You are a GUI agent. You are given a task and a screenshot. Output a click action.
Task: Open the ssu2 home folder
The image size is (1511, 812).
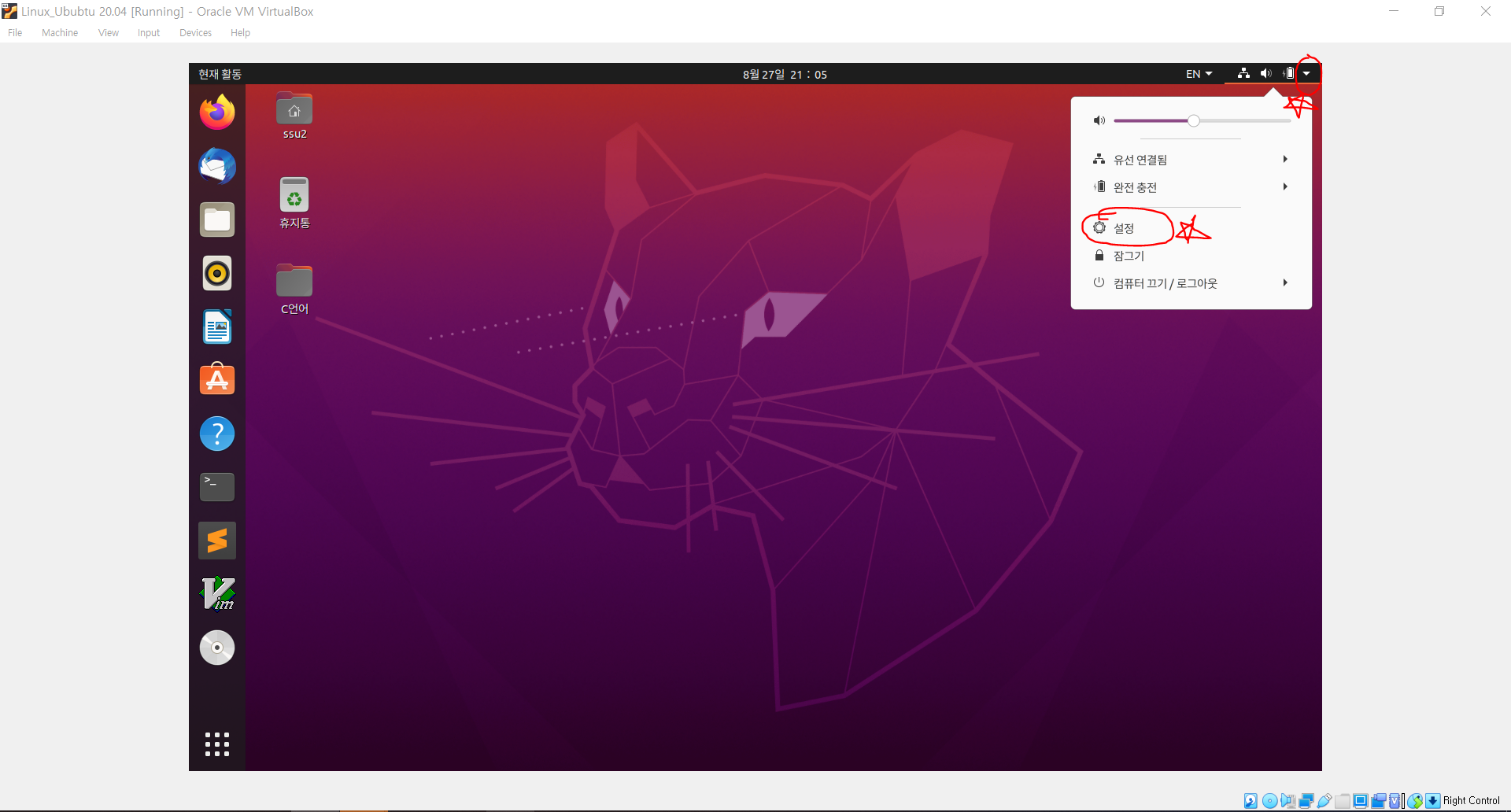[294, 116]
